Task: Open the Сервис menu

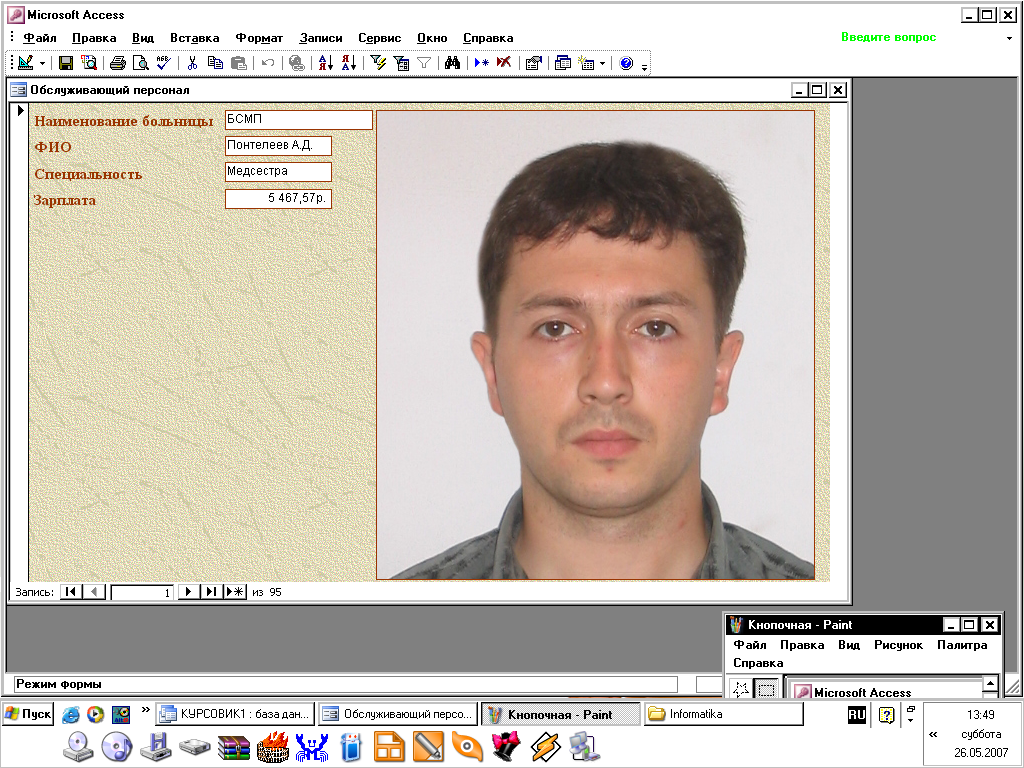Action: click(379, 38)
